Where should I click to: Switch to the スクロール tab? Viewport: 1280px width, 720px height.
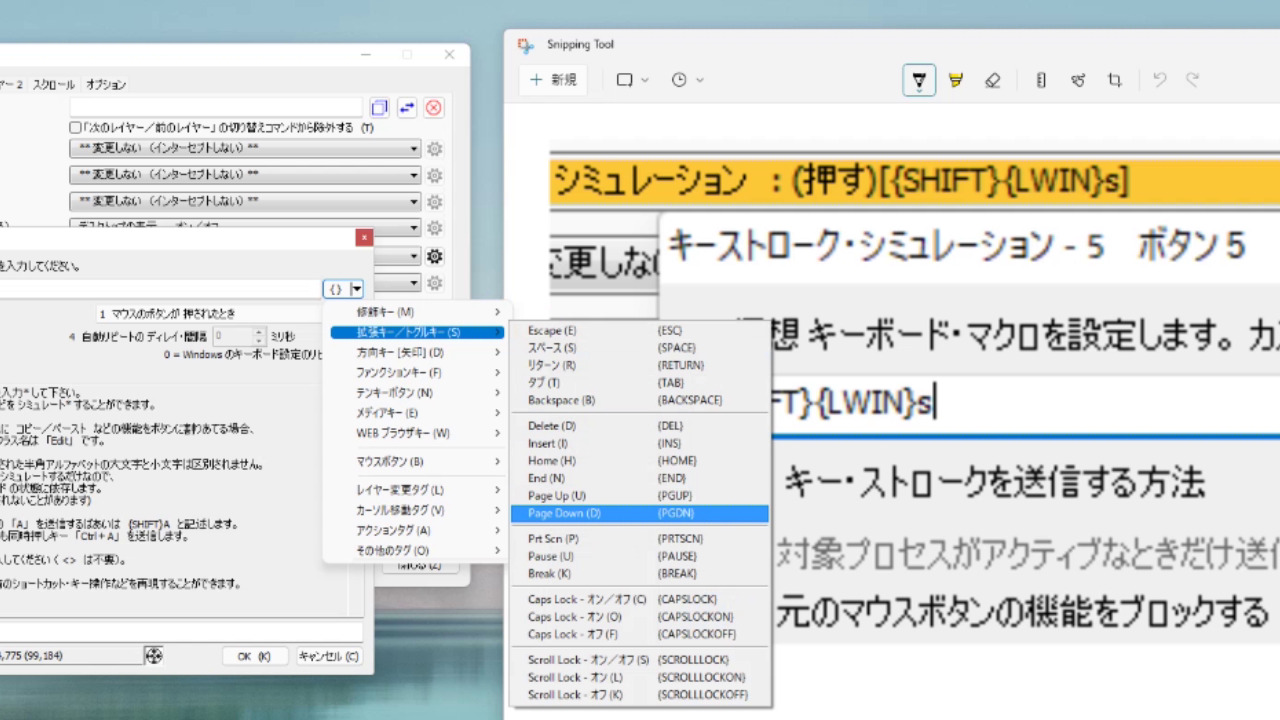53,85
